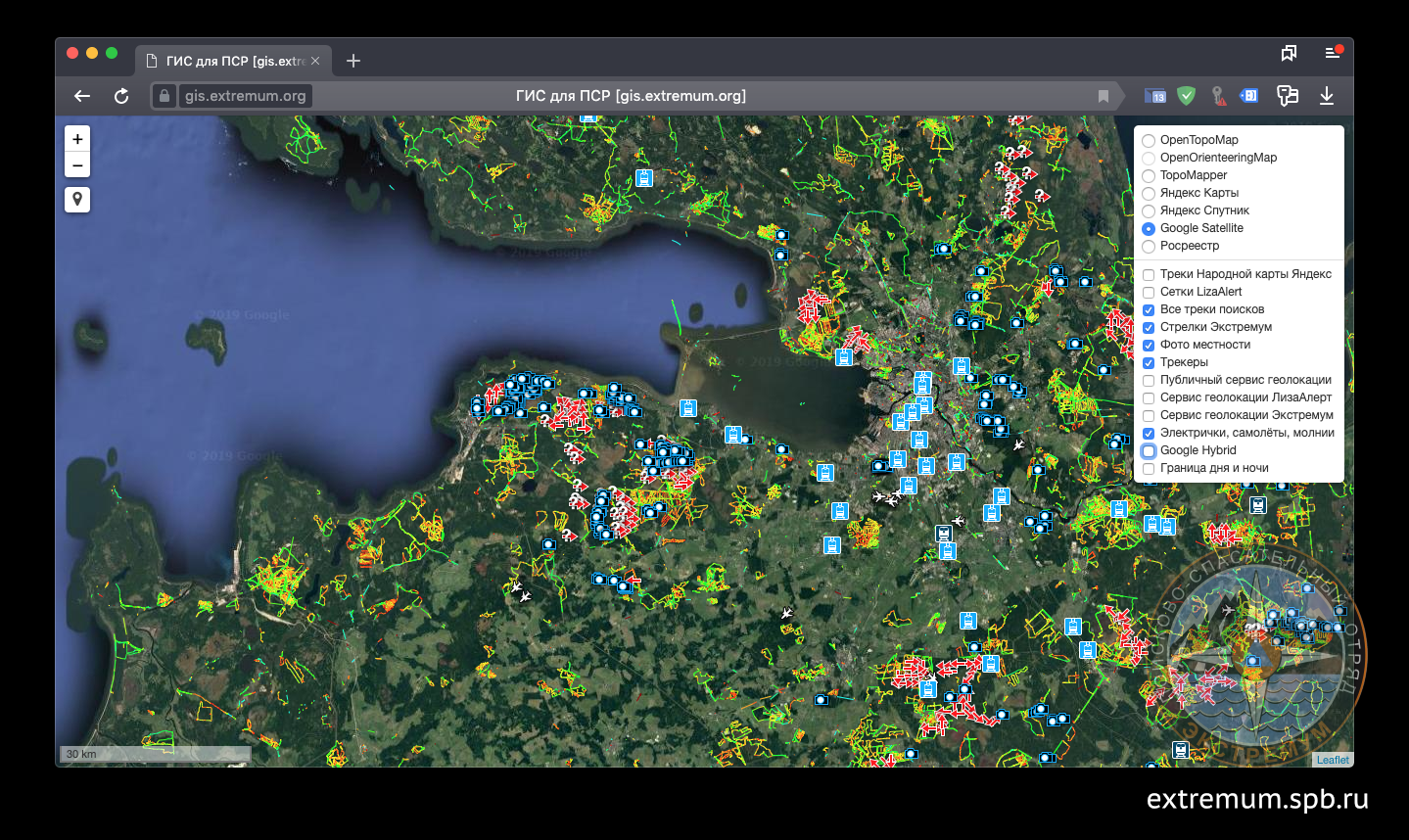This screenshot has width=1409, height=840.
Task: Open the browser main menu
Action: (1333, 53)
